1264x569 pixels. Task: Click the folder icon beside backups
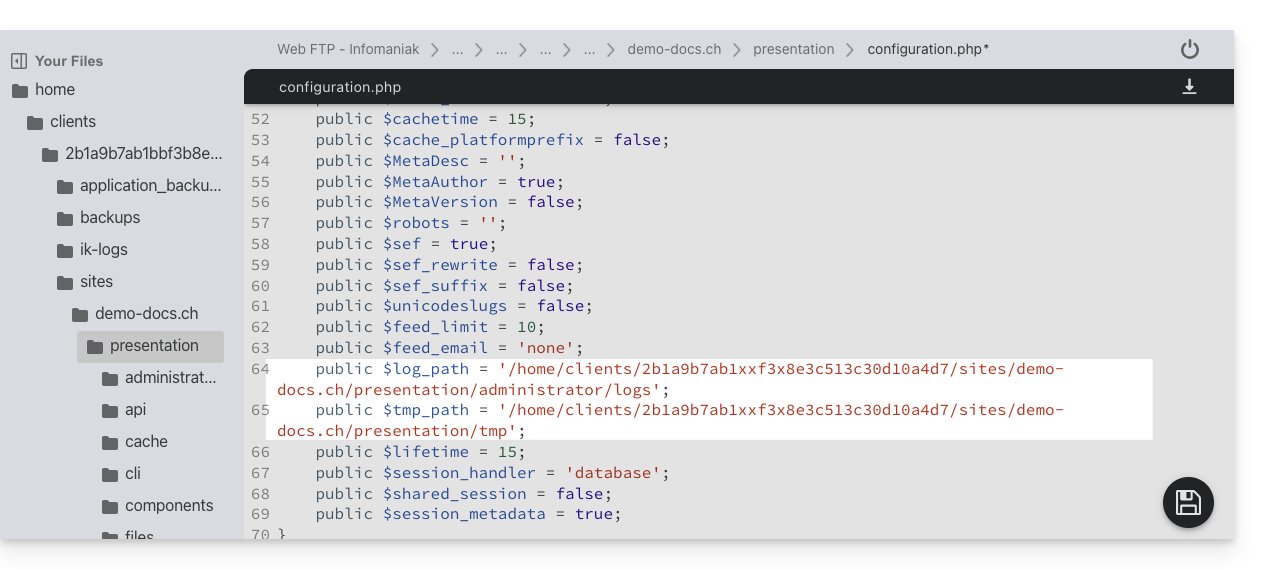65,218
